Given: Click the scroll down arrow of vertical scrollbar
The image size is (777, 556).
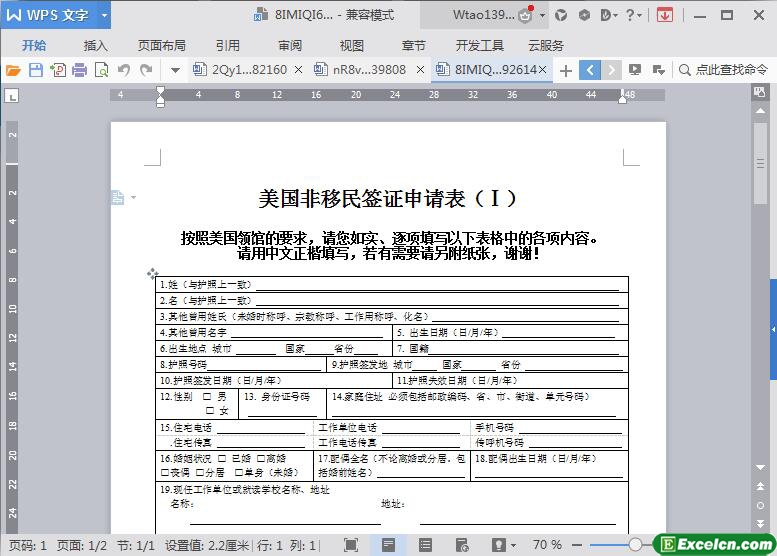Looking at the screenshot, I should pos(760,467).
